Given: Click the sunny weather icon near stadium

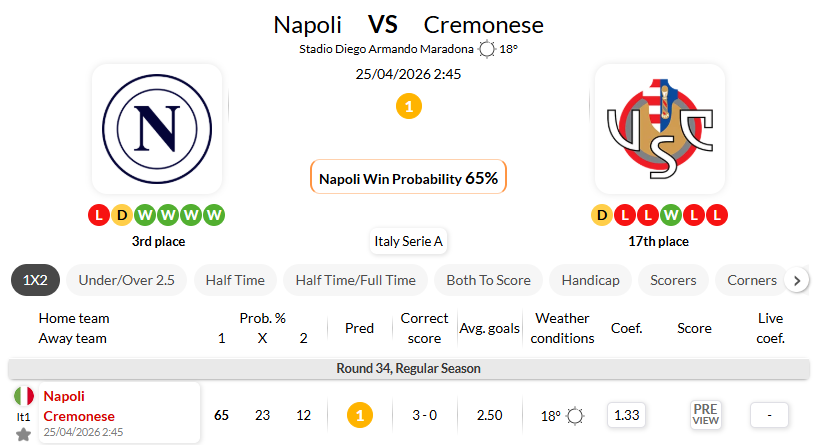Looking at the screenshot, I should click(486, 49).
